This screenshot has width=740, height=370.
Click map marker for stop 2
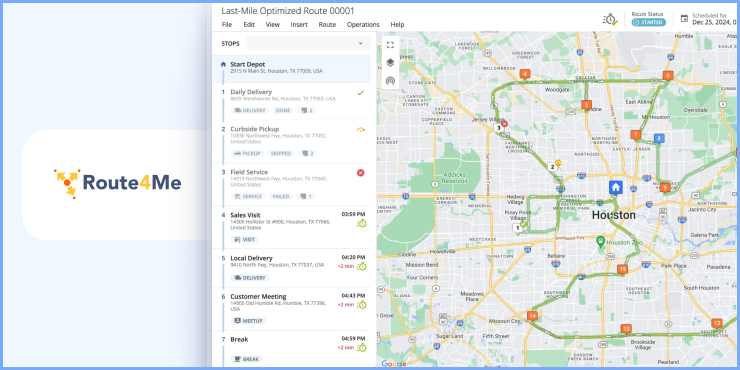[x=552, y=167]
